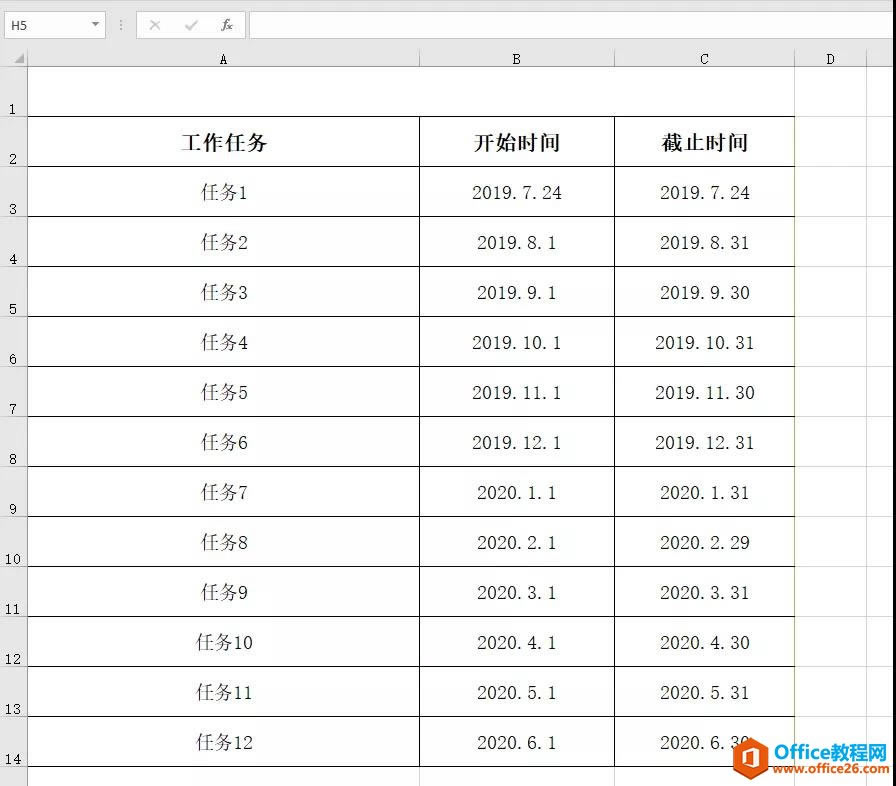Click end date cell 2019.8.31

[704, 242]
